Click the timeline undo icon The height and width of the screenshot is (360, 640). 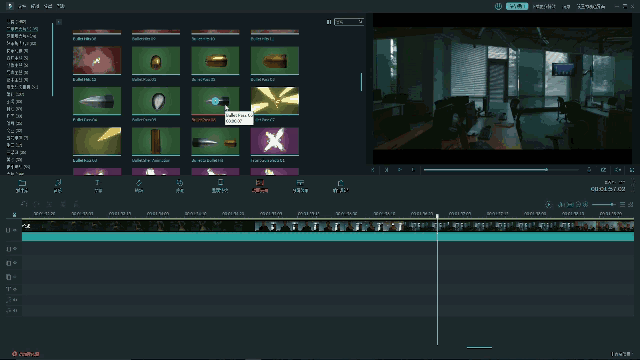24,204
